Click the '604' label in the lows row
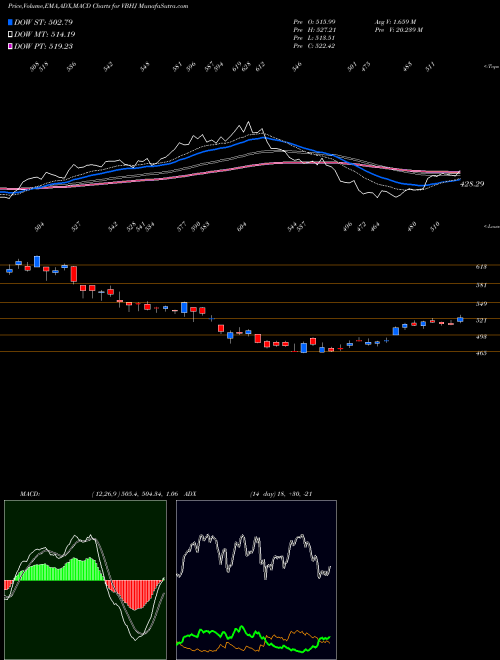Screen dimensions: 500x660 (x=241, y=227)
